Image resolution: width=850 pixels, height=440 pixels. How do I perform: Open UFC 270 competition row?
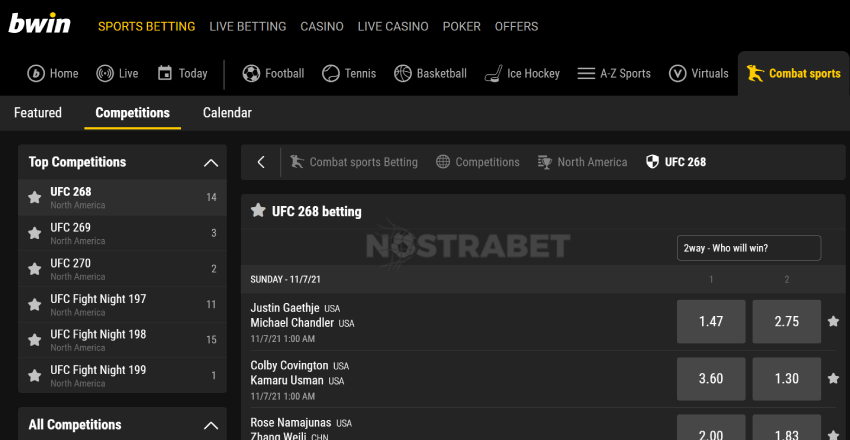[x=123, y=269]
